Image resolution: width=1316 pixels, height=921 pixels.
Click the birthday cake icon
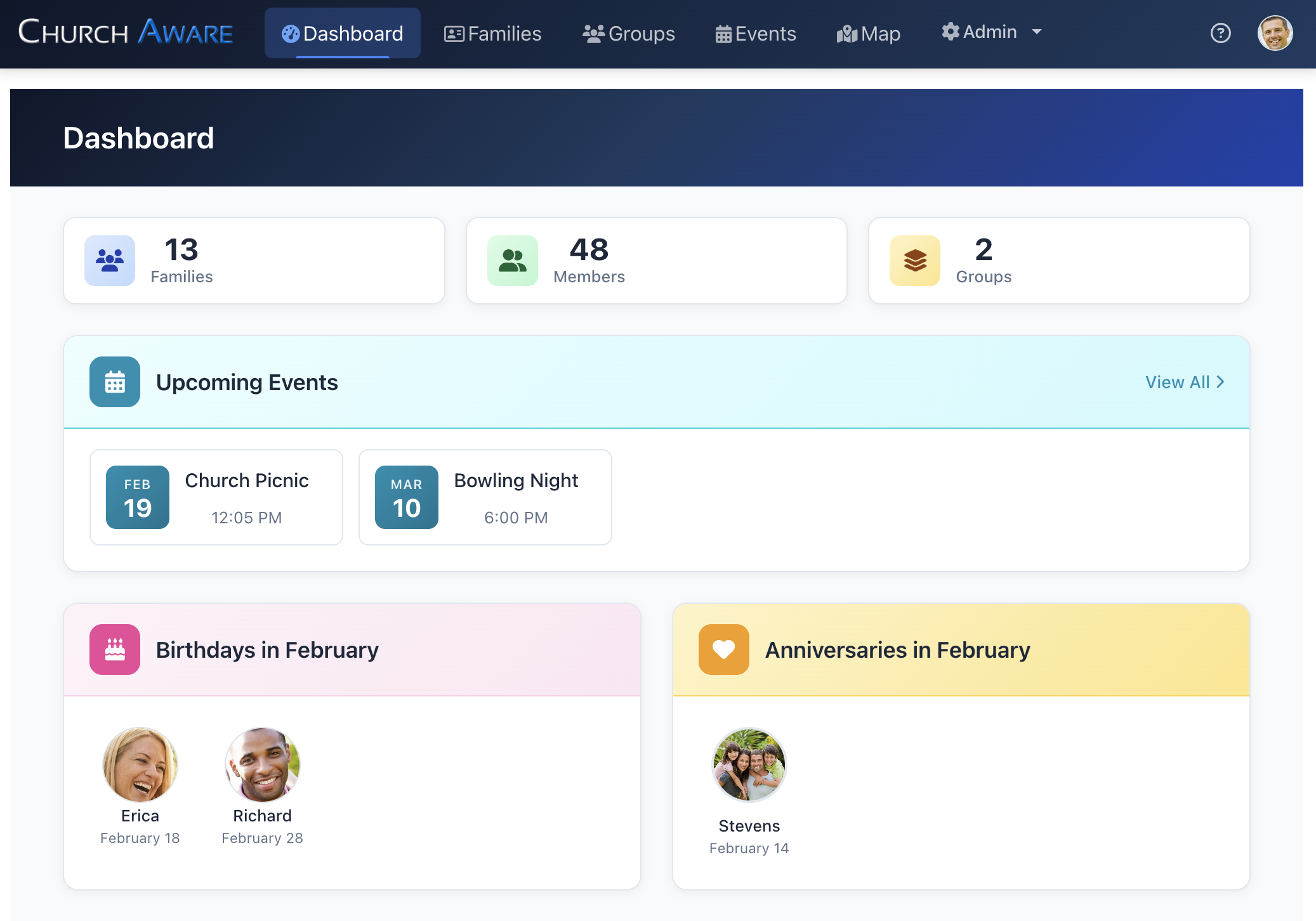click(115, 650)
